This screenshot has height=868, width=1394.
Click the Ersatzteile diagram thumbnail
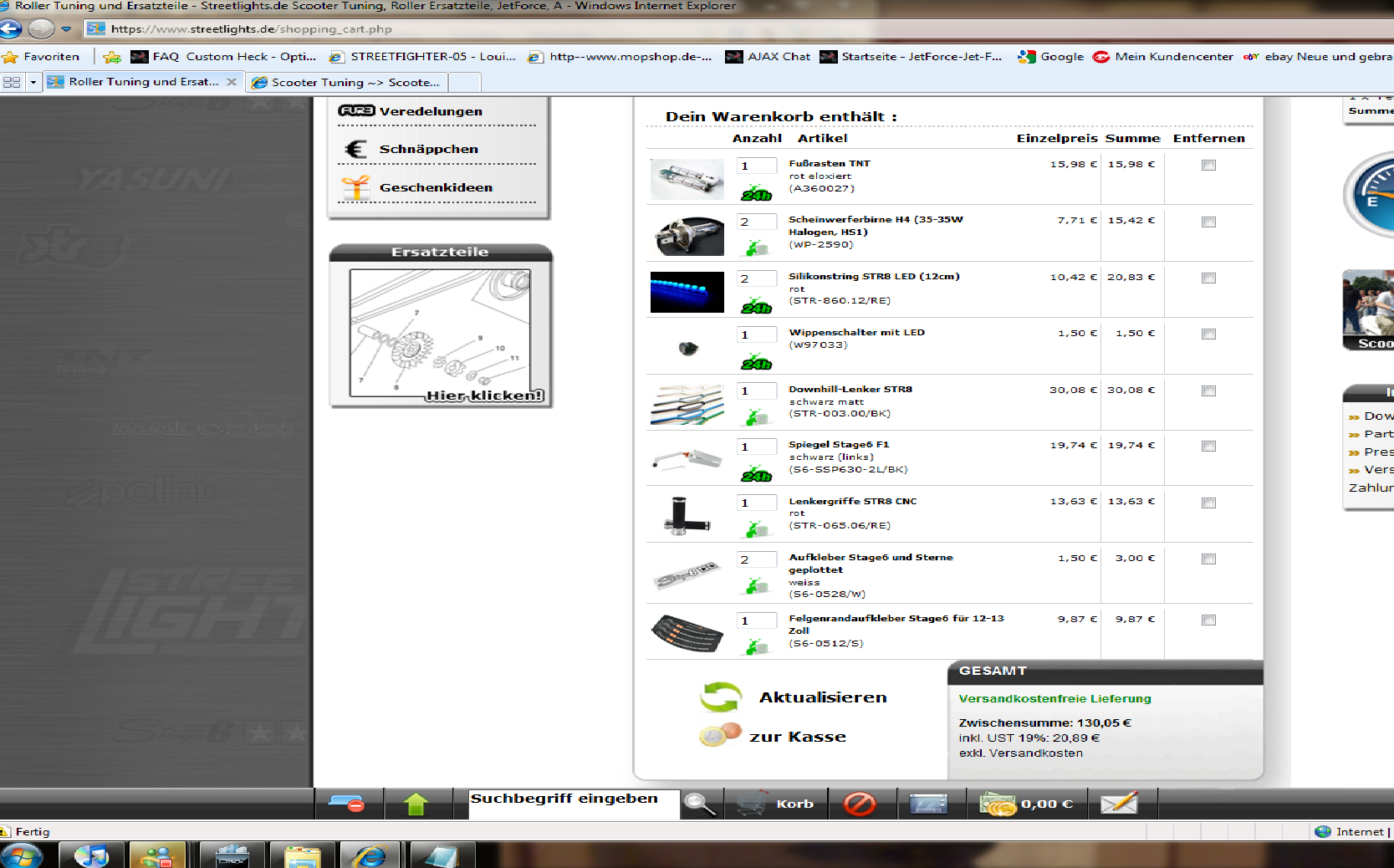pyautogui.click(x=441, y=334)
